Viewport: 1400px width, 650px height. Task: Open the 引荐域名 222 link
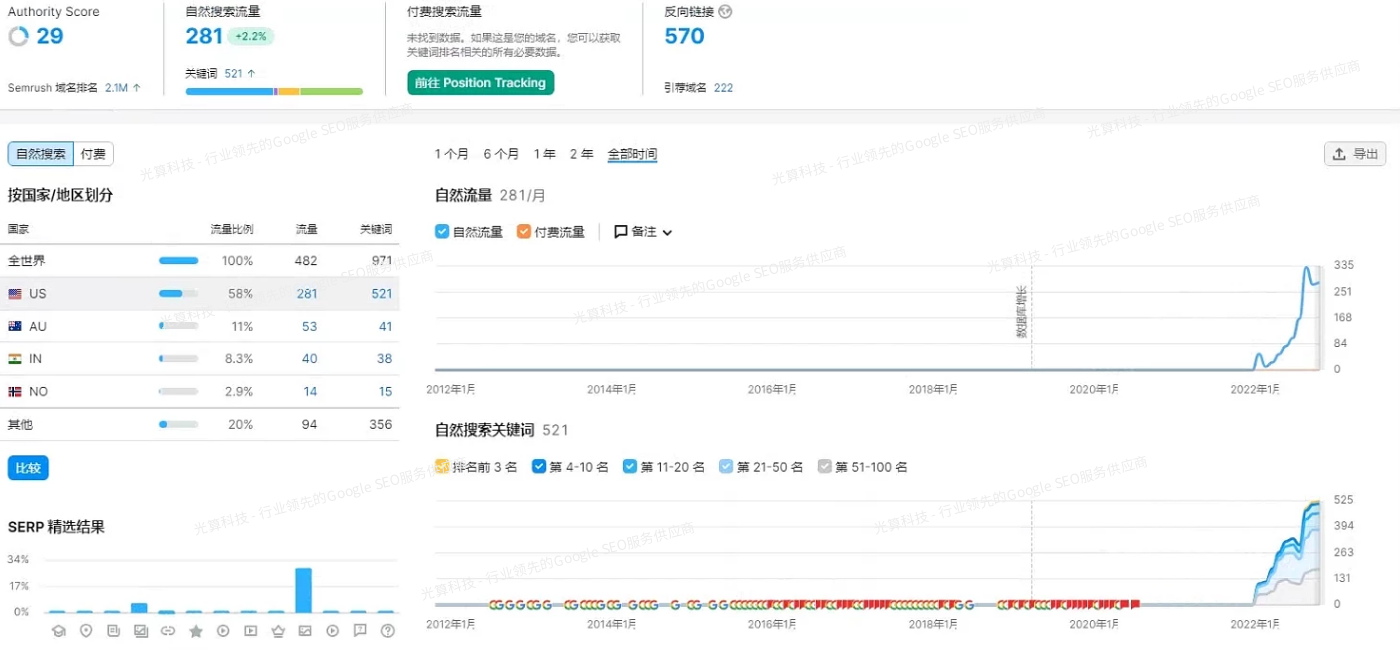coord(723,88)
